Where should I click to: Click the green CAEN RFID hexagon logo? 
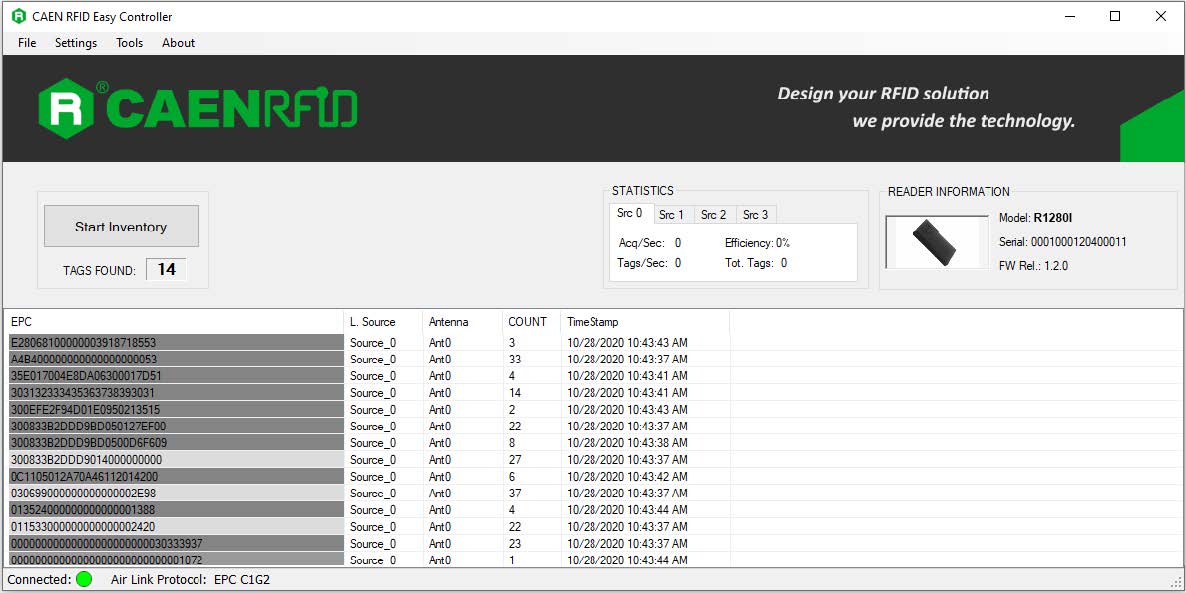click(66, 108)
